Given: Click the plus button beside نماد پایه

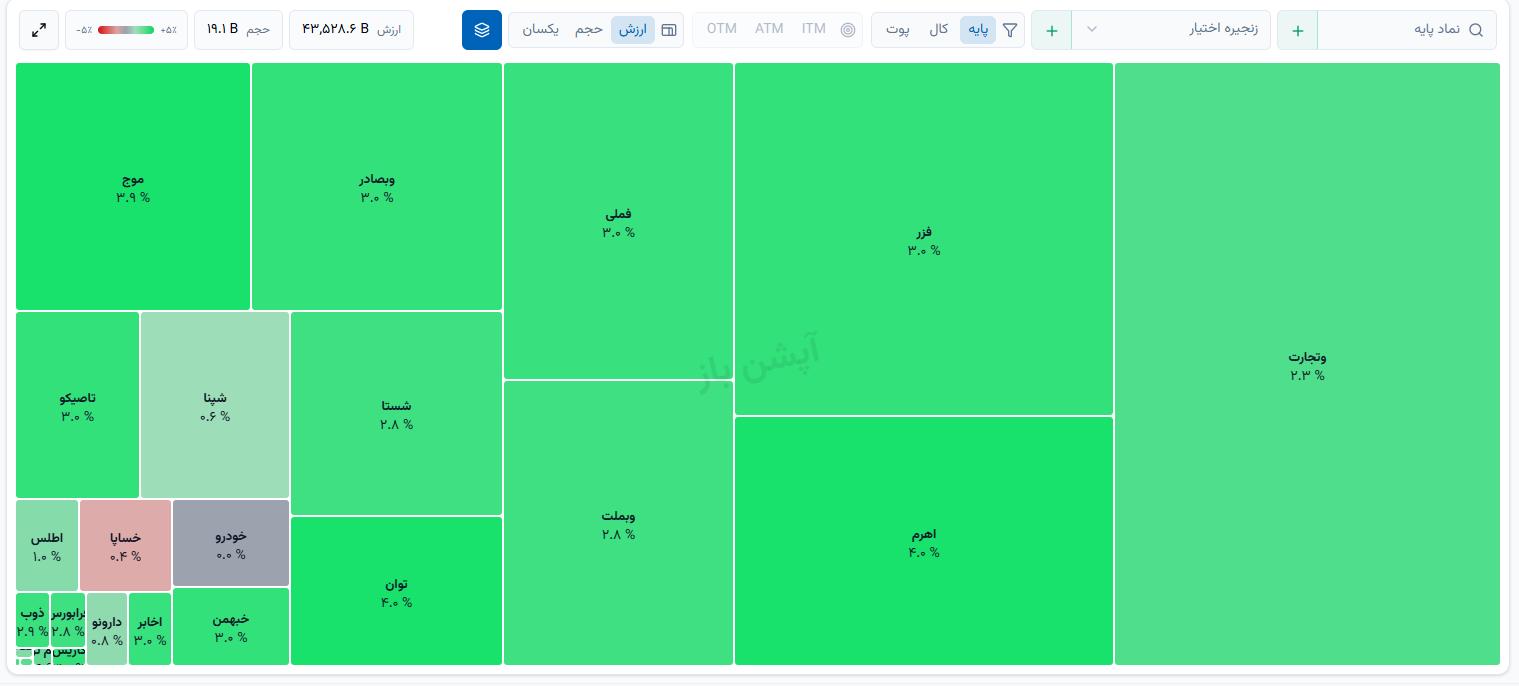Looking at the screenshot, I should click(1298, 30).
